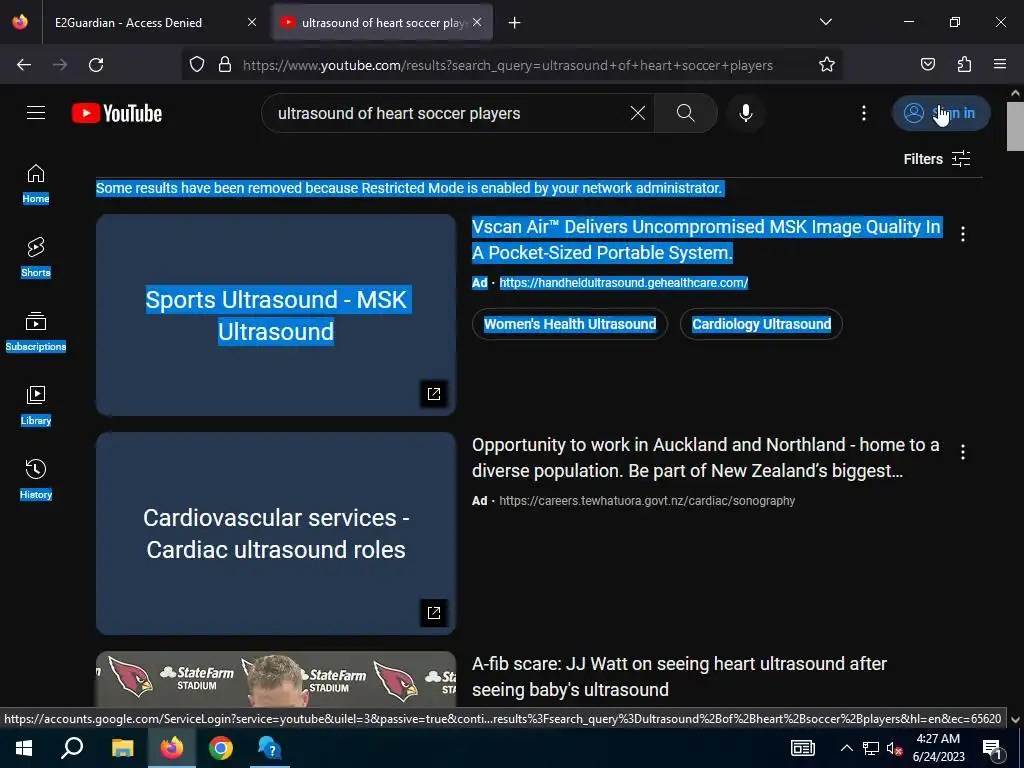Select the Cardiology Ultrasound chip
This screenshot has width=1024, height=768.
[761, 324]
